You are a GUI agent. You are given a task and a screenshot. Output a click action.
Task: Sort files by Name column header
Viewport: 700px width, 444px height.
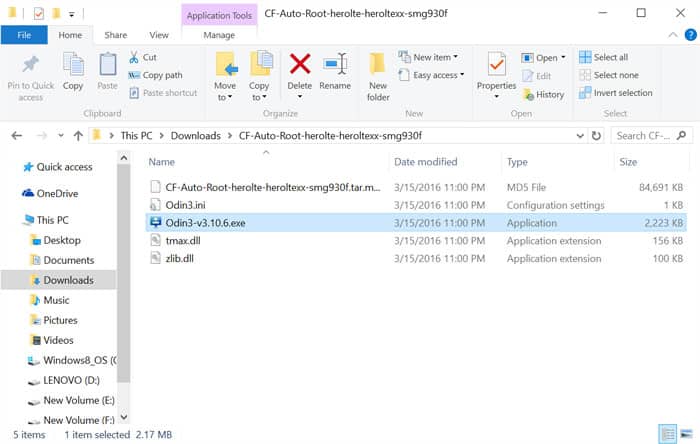coord(162,162)
